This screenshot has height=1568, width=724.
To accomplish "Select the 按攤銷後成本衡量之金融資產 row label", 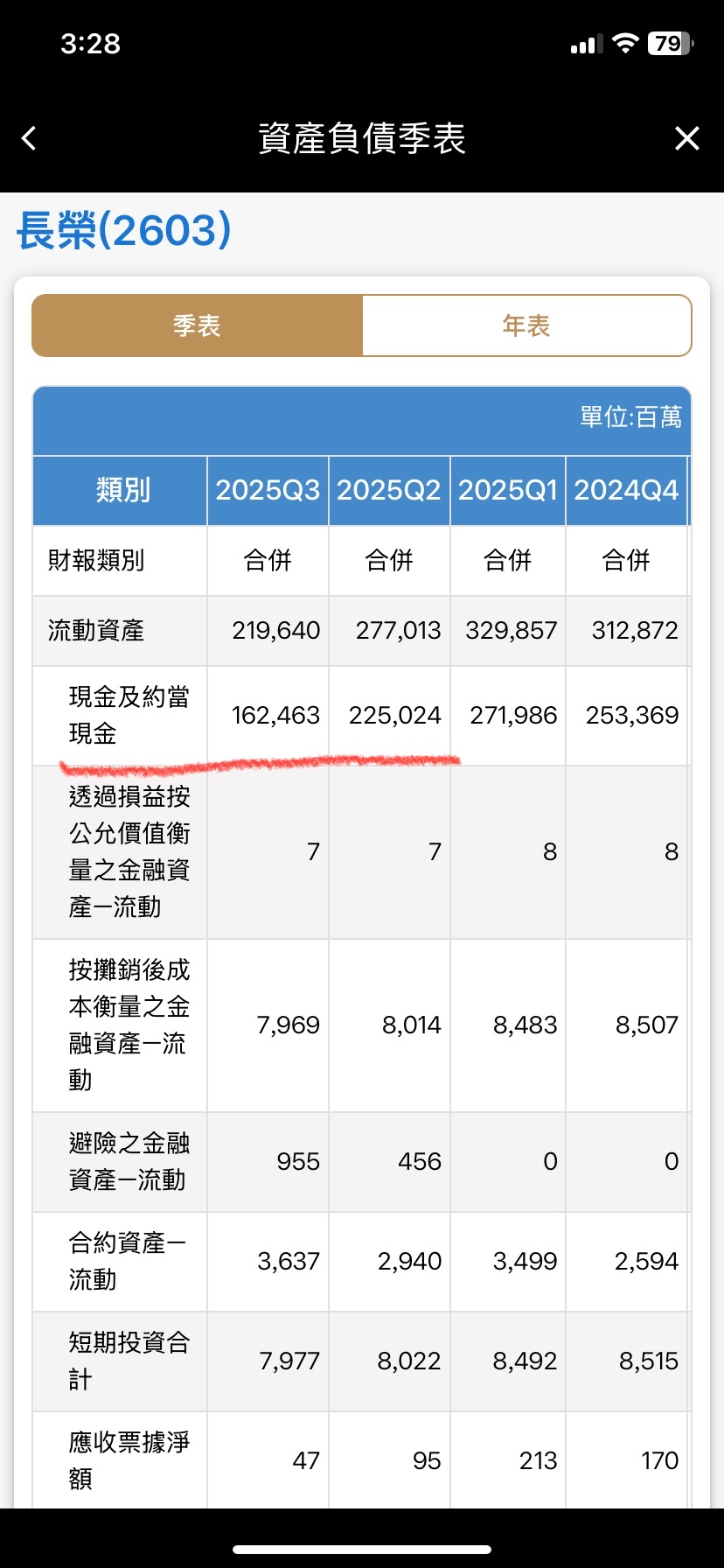I will [129, 1025].
